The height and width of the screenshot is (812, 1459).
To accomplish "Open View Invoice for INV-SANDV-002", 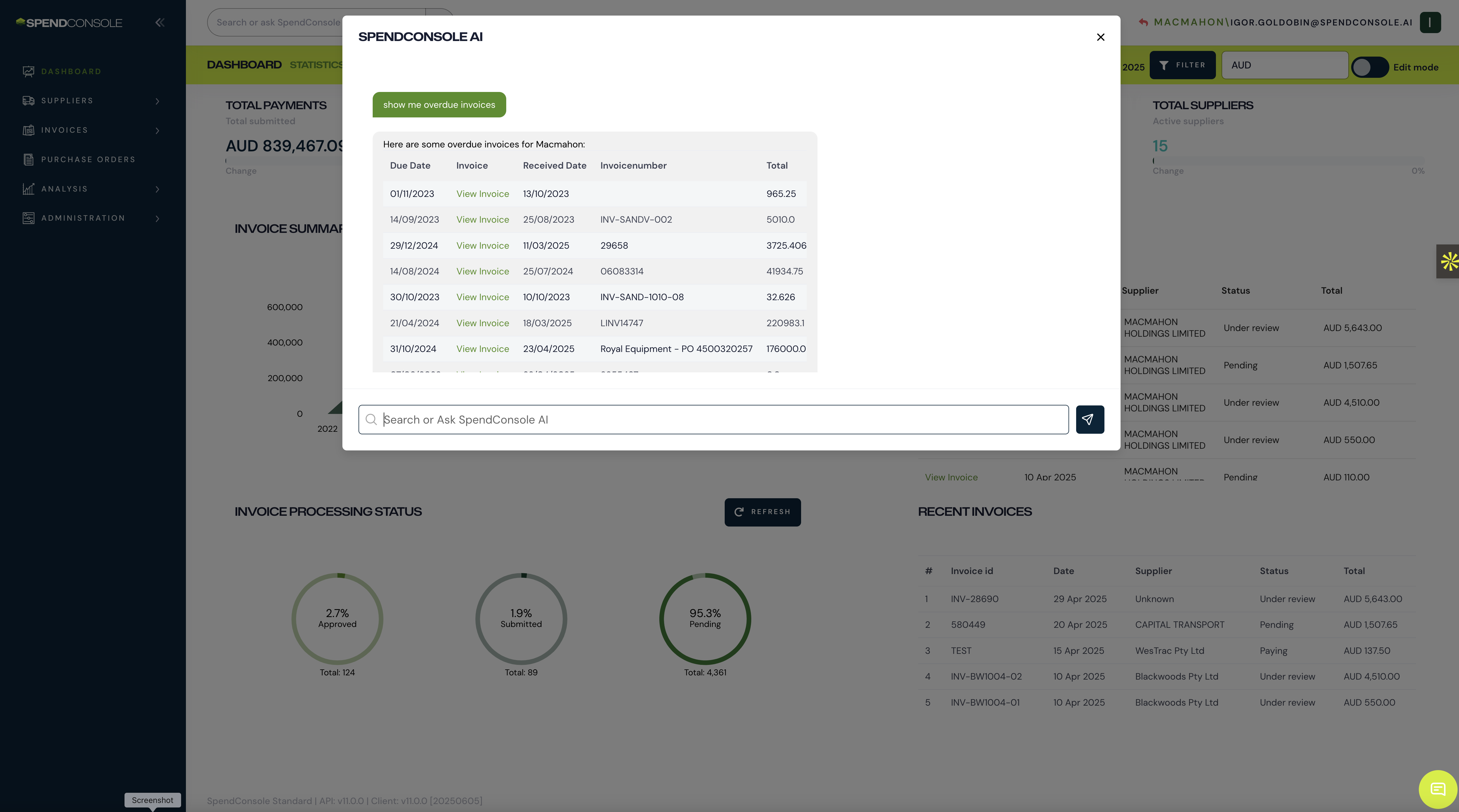I will 482,220.
